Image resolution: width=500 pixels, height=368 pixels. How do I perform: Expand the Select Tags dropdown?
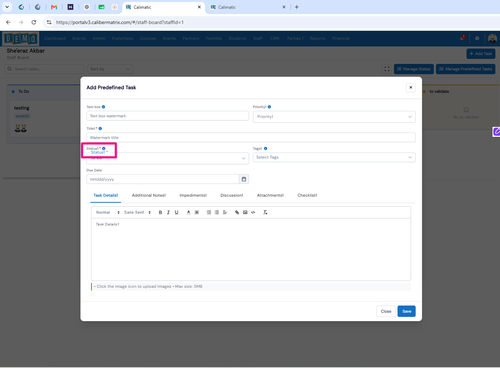click(x=334, y=157)
